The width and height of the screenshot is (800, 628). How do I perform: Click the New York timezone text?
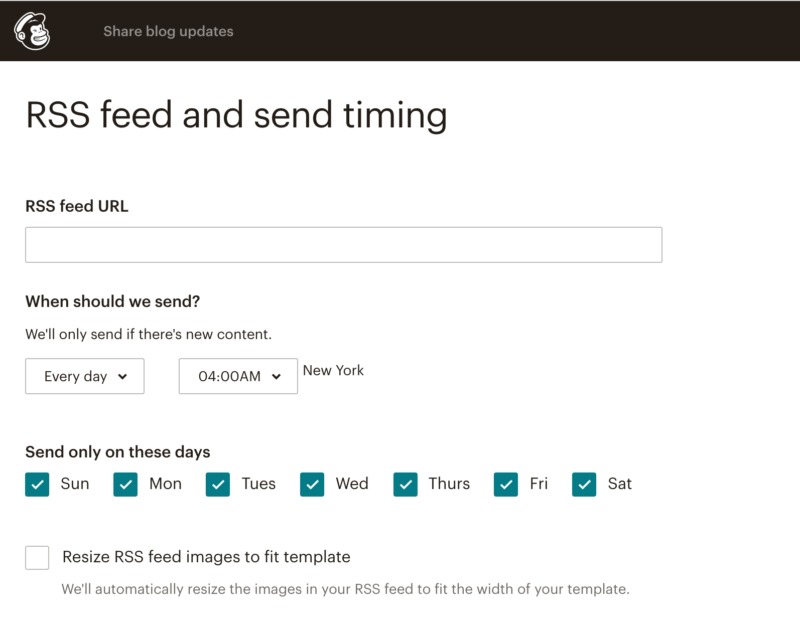[333, 370]
